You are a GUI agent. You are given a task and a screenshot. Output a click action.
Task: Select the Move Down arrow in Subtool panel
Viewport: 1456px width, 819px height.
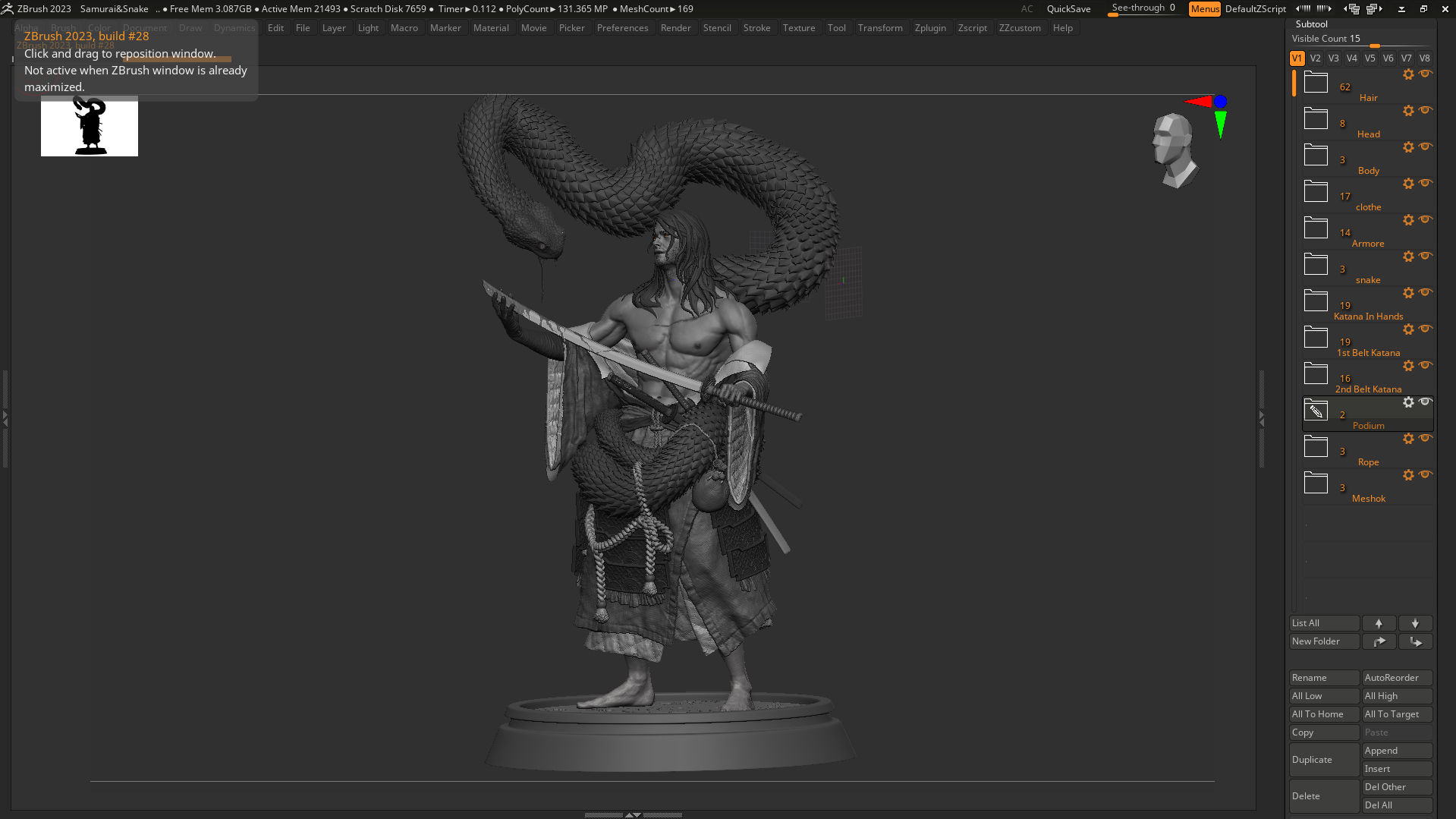pos(1415,622)
